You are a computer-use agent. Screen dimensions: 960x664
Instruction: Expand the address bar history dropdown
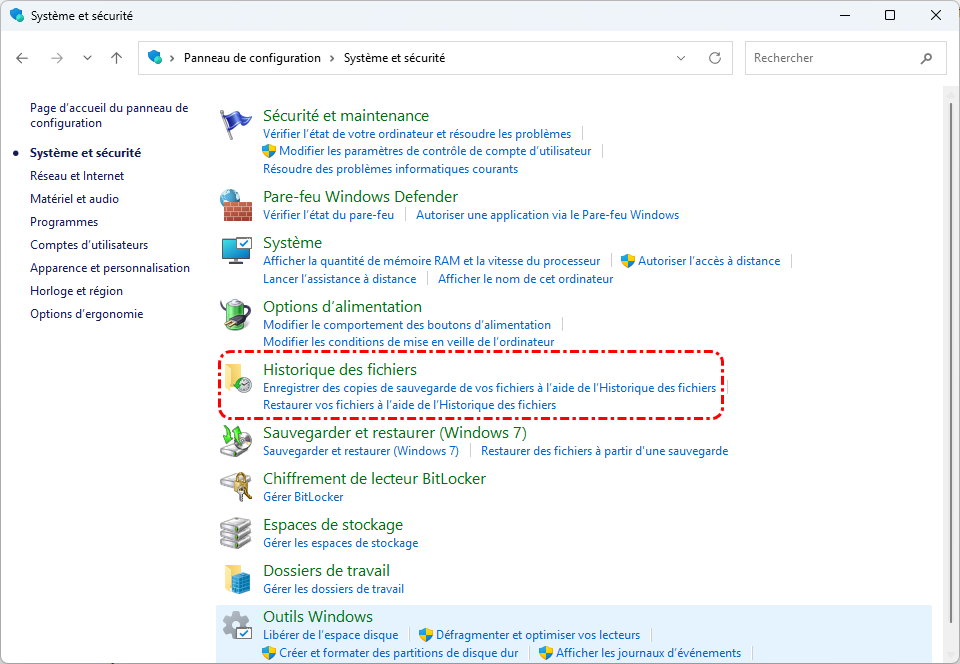pyautogui.click(x=681, y=58)
